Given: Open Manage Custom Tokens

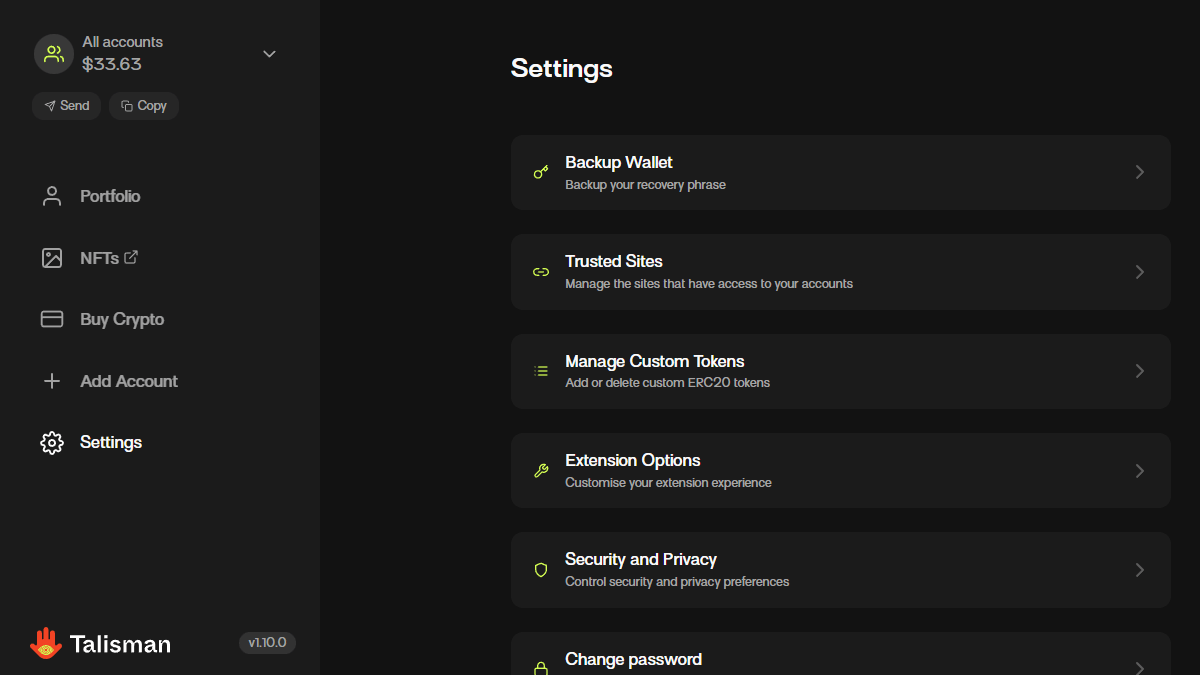Looking at the screenshot, I should click(x=841, y=371).
